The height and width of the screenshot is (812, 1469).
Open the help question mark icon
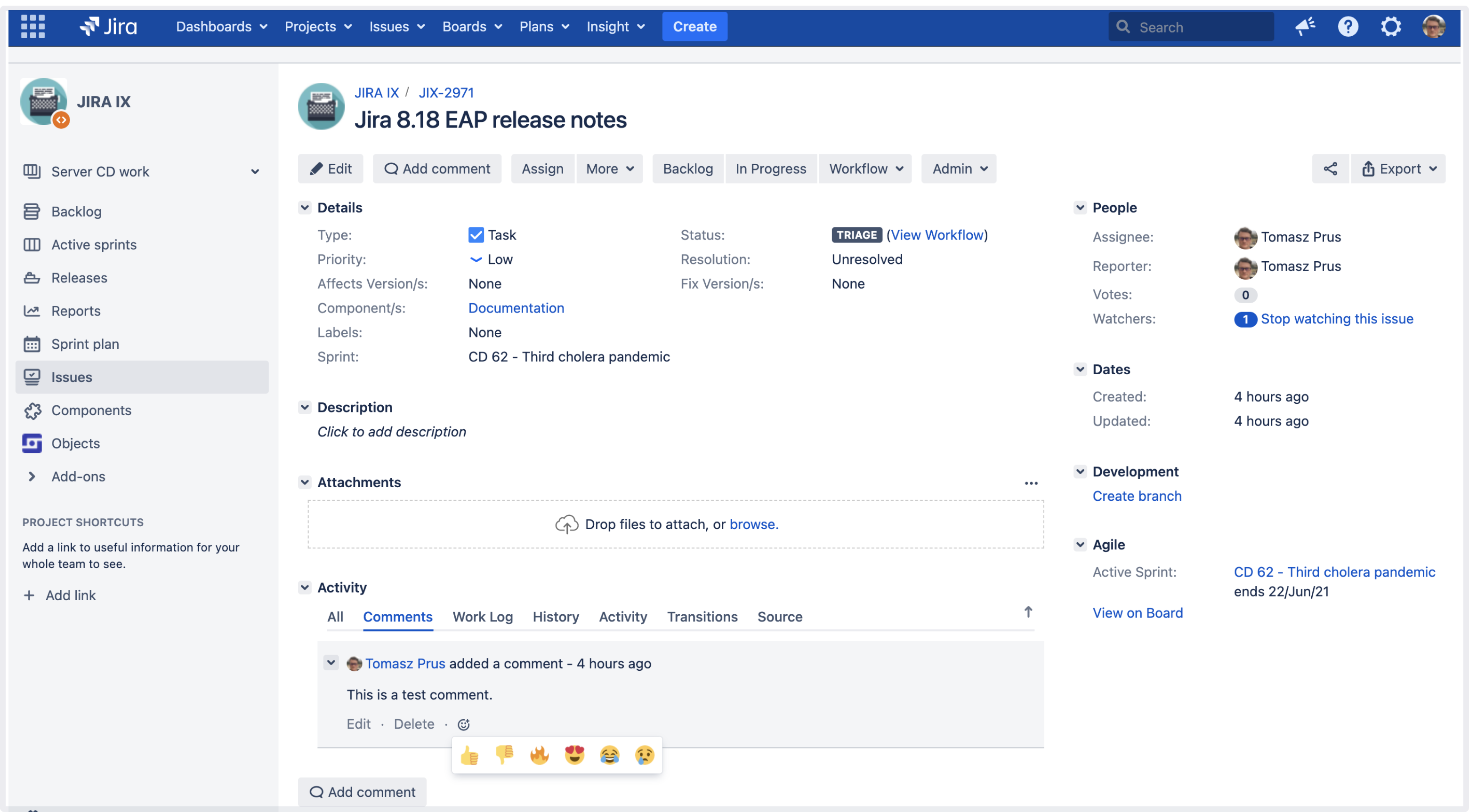coord(1348,26)
